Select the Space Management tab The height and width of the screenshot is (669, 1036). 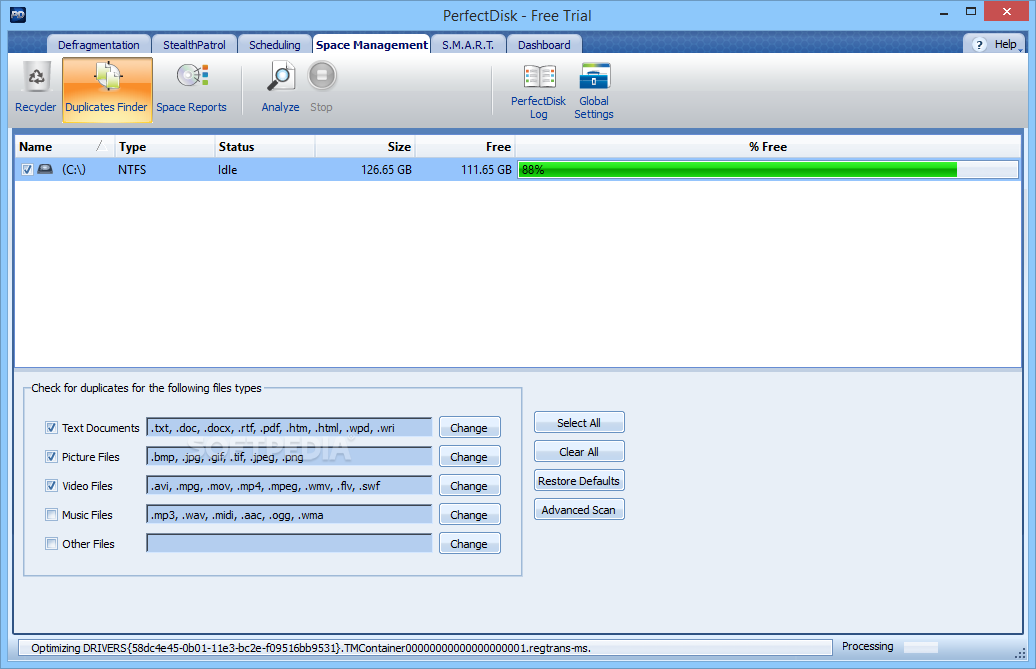371,45
